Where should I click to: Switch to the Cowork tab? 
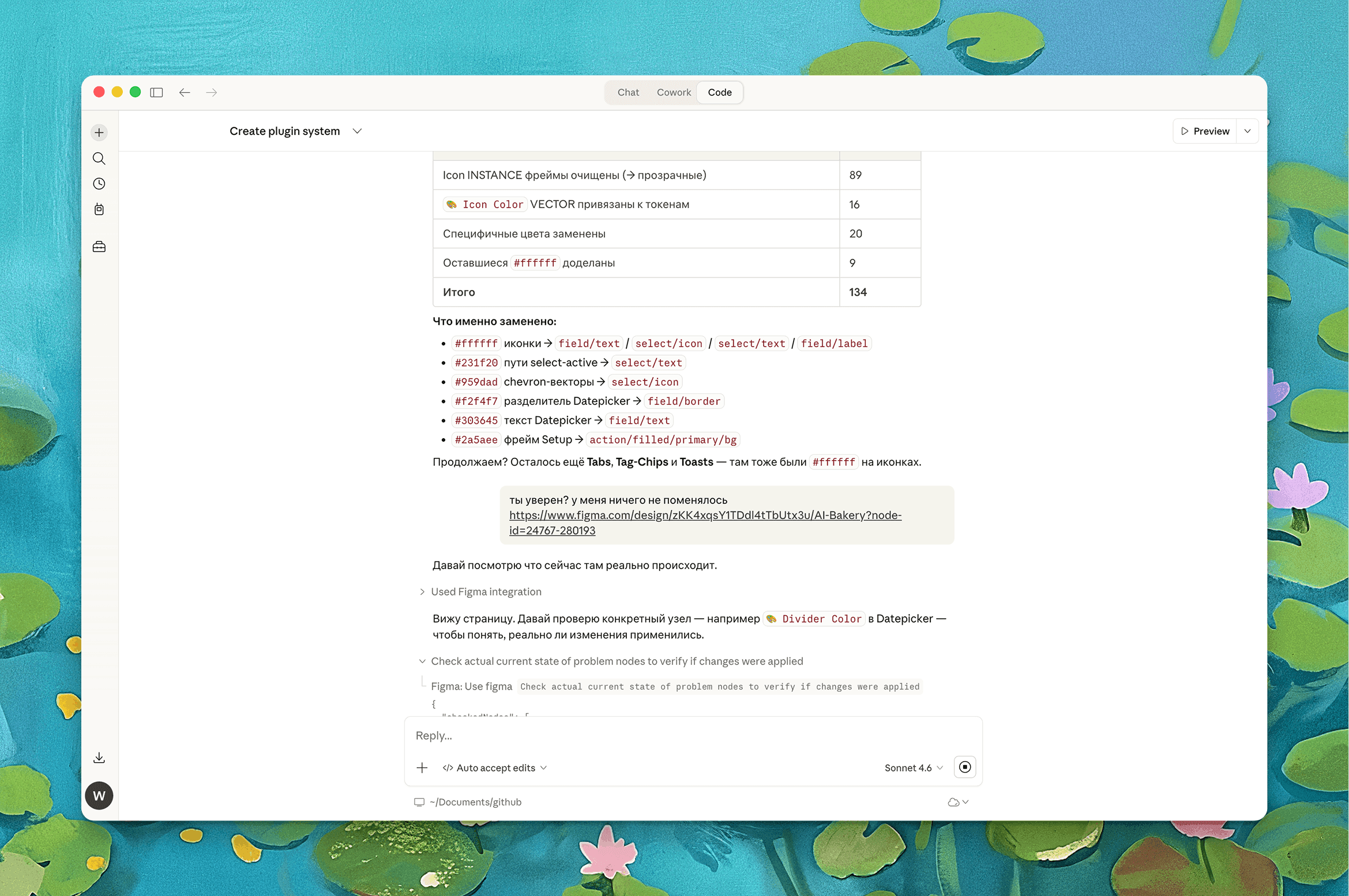click(x=673, y=92)
